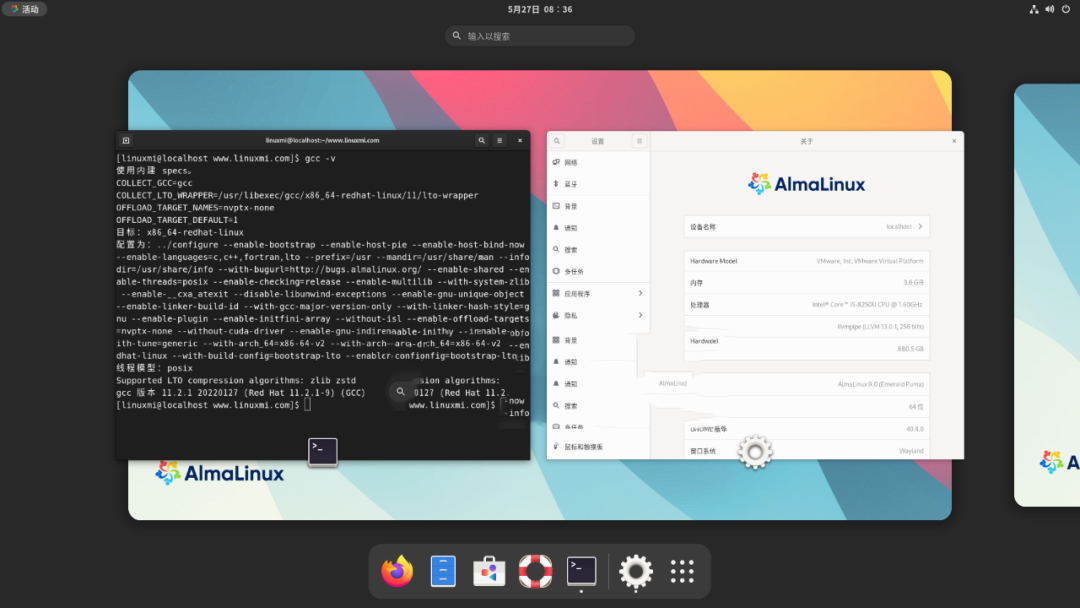This screenshot has width=1080, height=608.
Task: Expand 应用程序 via its chevron
Action: [x=640, y=294]
